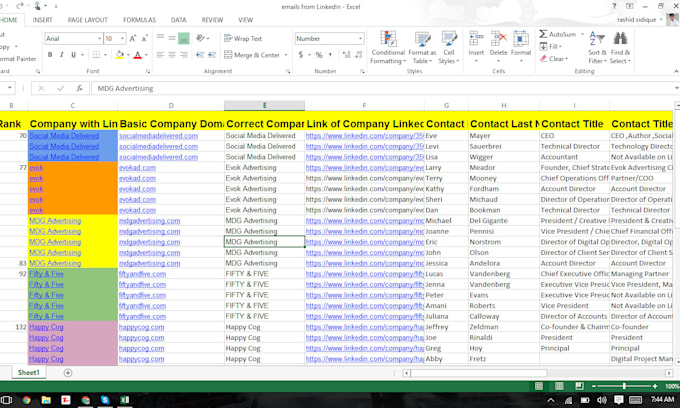This screenshot has width=680, height=408.
Task: Click horizontal scrollbar right arrow
Action: tap(669, 373)
